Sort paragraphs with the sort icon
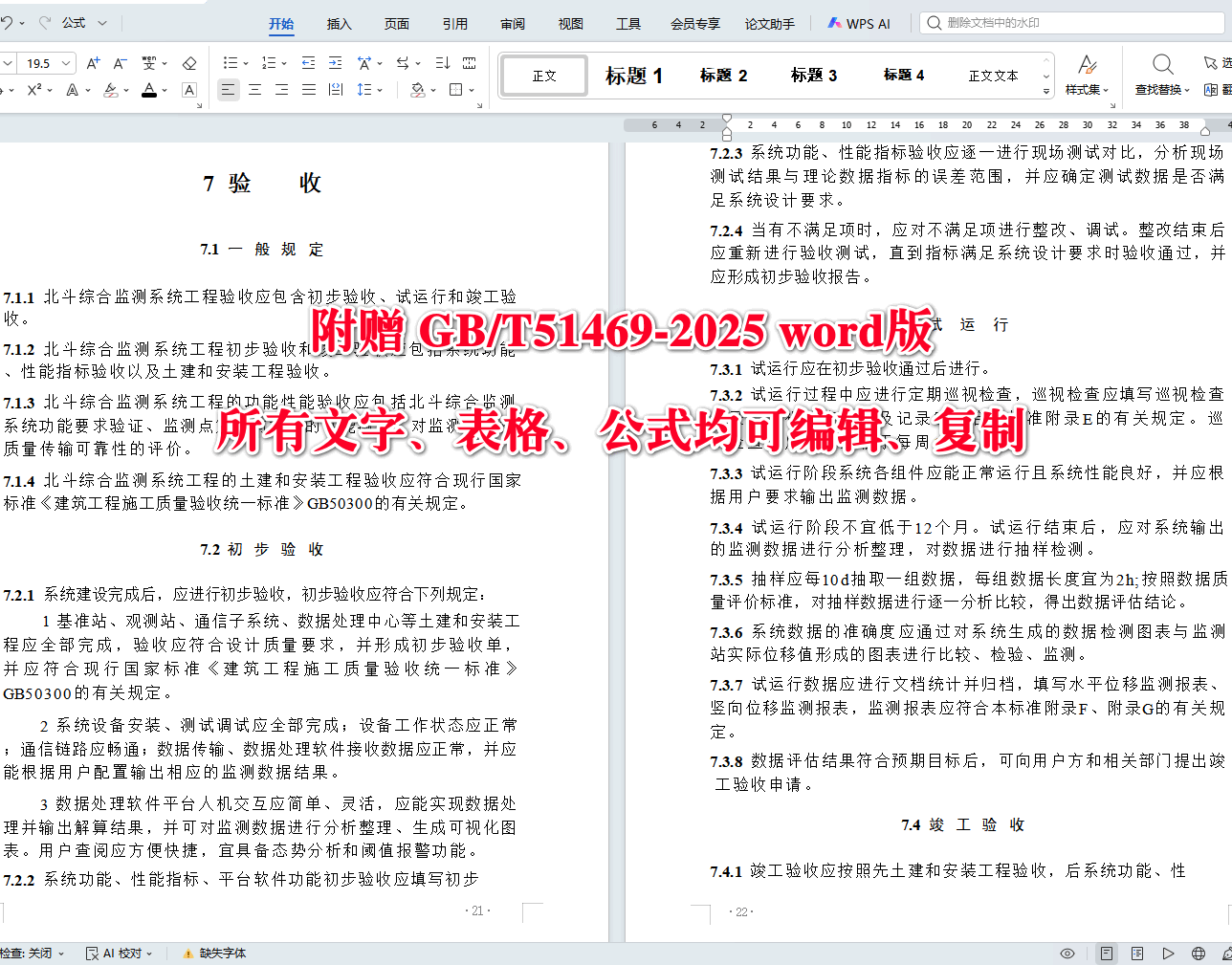 (442, 63)
